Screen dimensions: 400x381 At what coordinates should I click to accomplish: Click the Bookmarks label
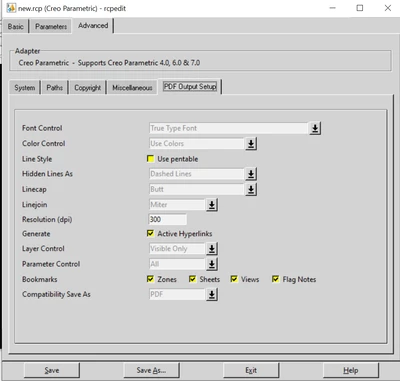click(40, 279)
